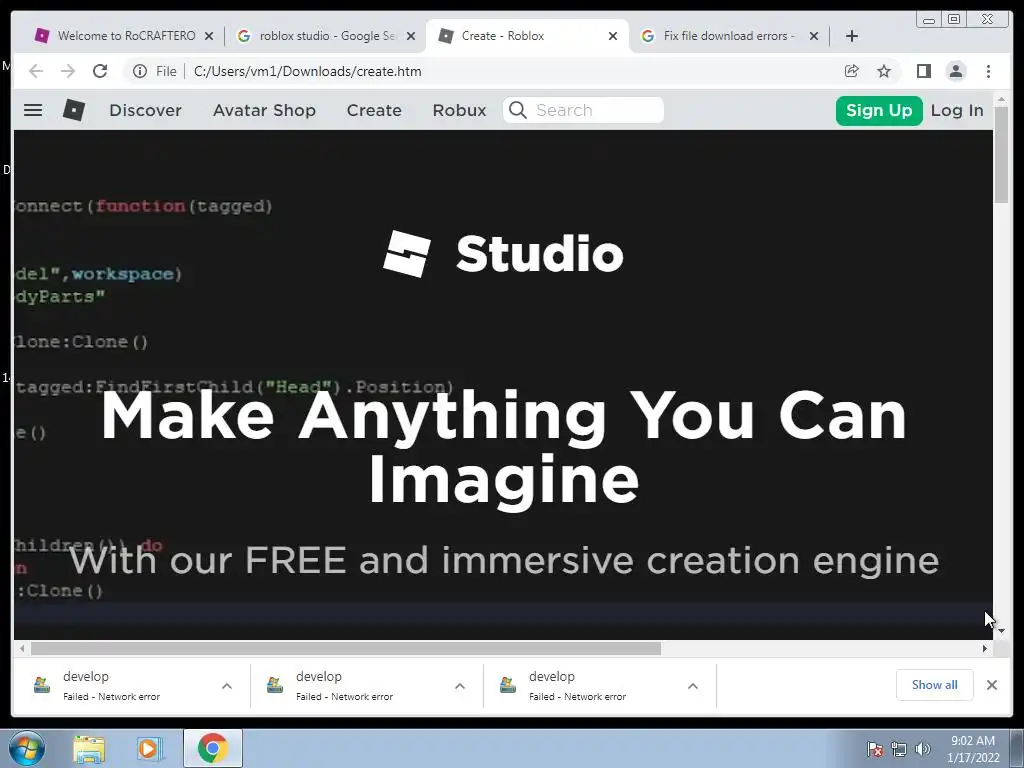Reload the current page
The width and height of the screenshot is (1024, 768).
[100, 71]
